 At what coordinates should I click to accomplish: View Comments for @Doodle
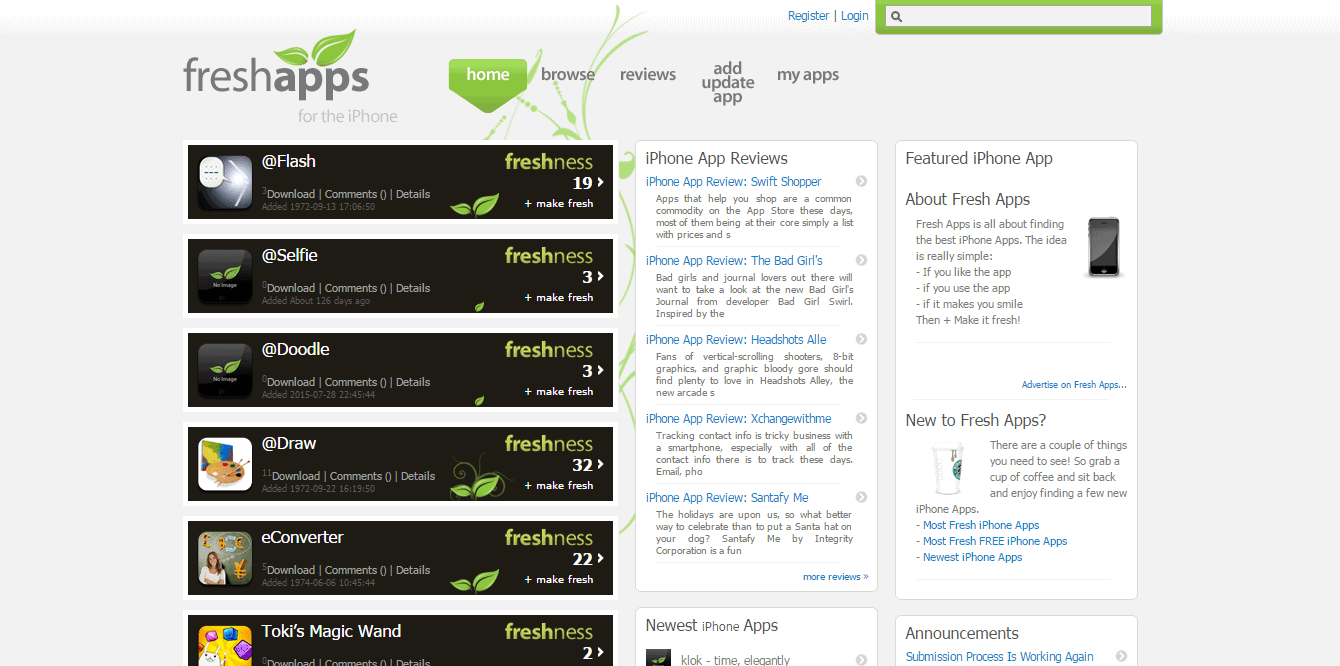[x=355, y=382]
